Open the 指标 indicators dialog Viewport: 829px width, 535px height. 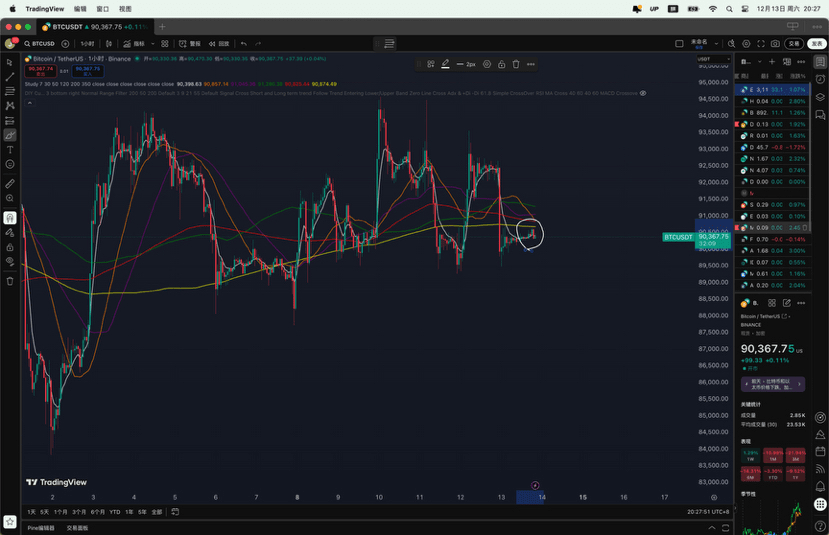(x=134, y=44)
